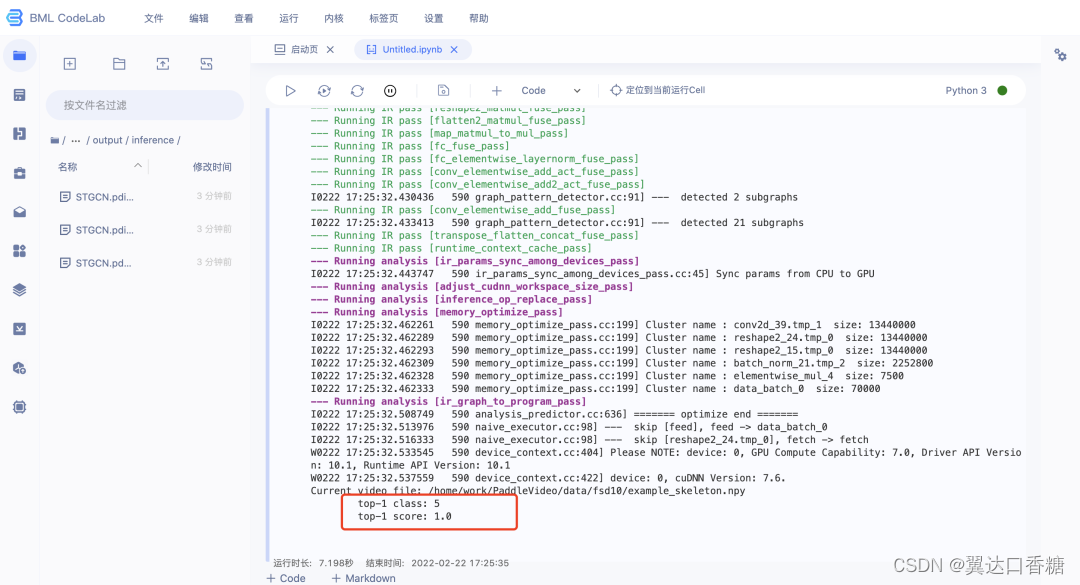Screen dimensions: 1080x585
Task: Select the second STGCN.pdi... file
Action: [145, 229]
